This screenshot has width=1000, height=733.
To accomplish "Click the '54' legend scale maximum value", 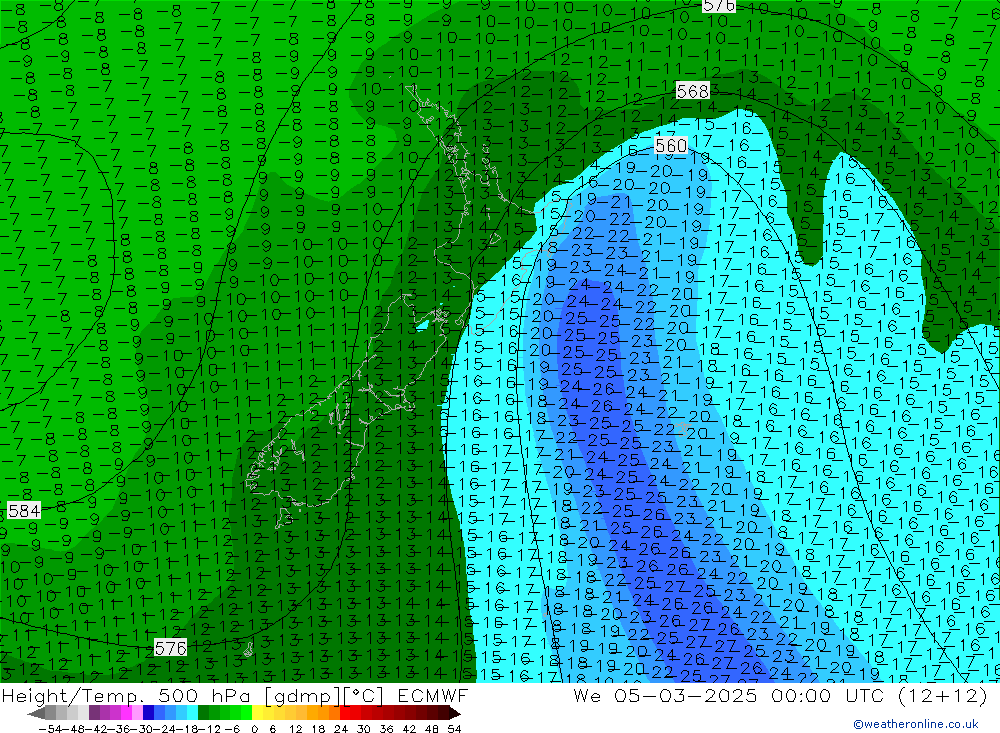I will (454, 729).
